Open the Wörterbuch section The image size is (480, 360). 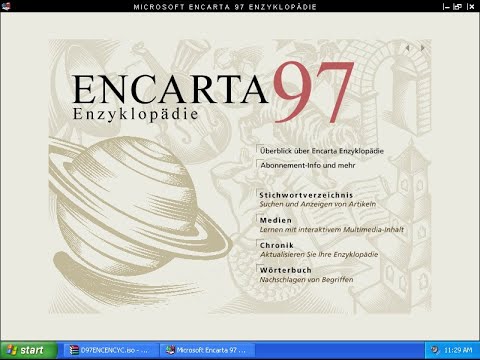(286, 270)
